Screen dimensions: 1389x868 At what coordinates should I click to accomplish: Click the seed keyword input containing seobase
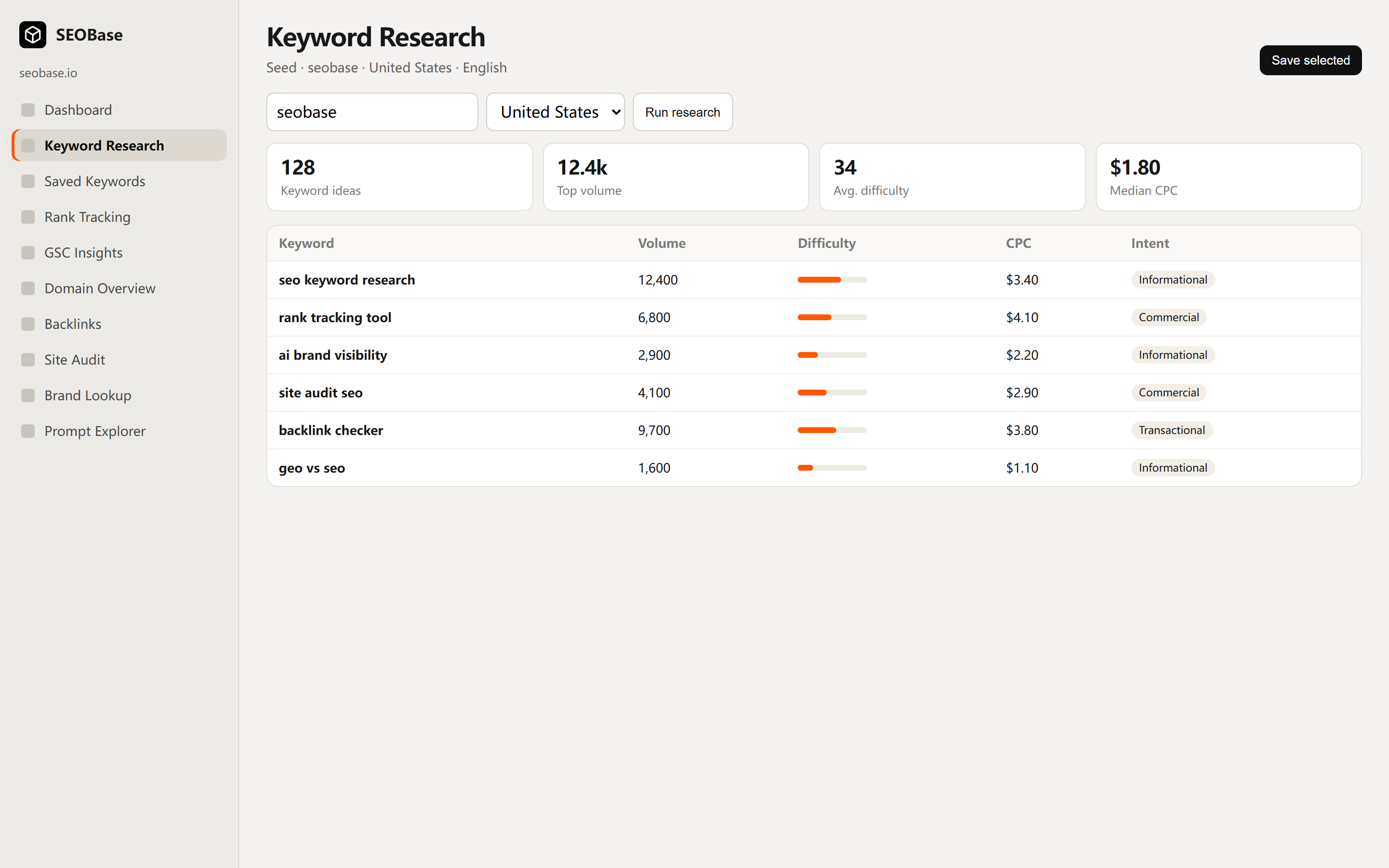(x=372, y=112)
